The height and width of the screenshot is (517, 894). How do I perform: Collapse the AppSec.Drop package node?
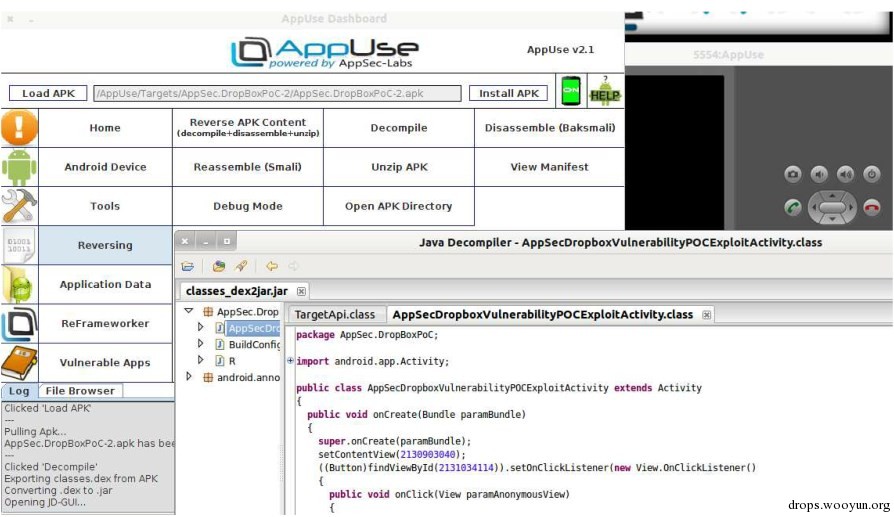pyautogui.click(x=189, y=311)
